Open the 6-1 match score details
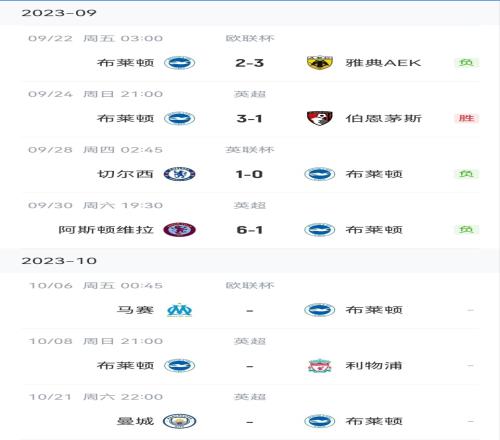The width and height of the screenshot is (500, 440). tap(249, 230)
